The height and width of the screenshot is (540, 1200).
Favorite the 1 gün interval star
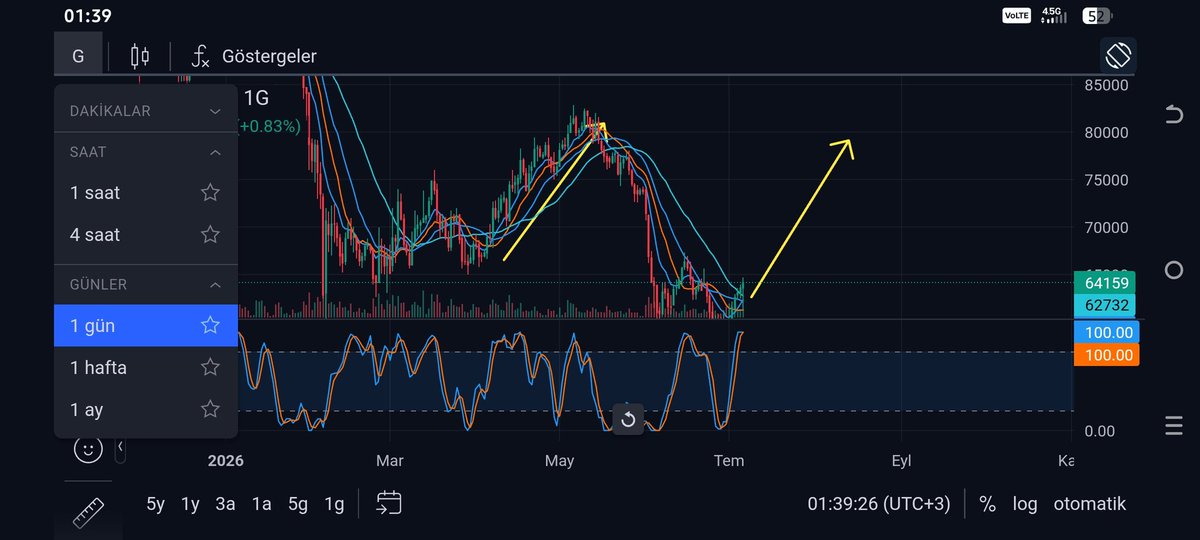click(210, 325)
